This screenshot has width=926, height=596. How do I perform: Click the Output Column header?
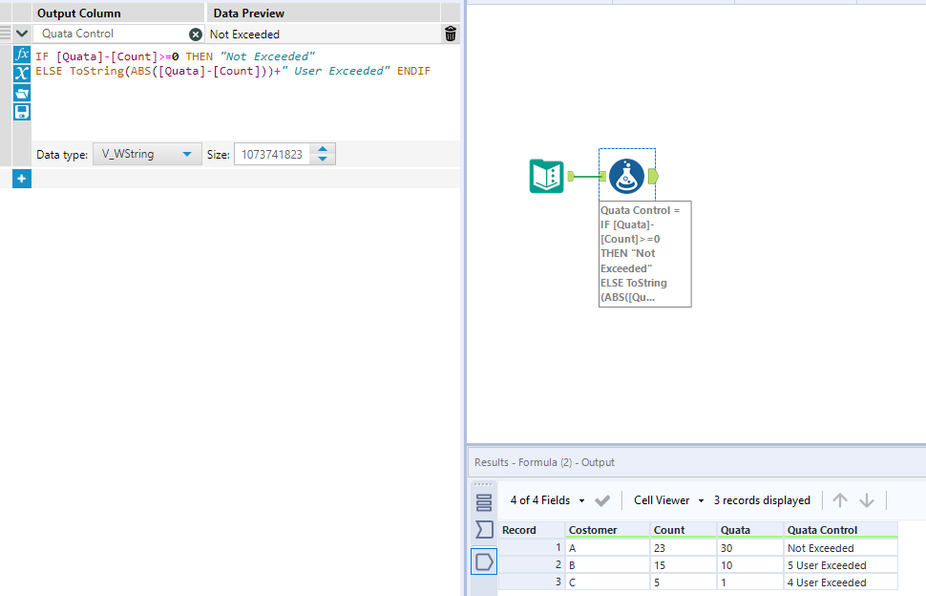(118, 13)
